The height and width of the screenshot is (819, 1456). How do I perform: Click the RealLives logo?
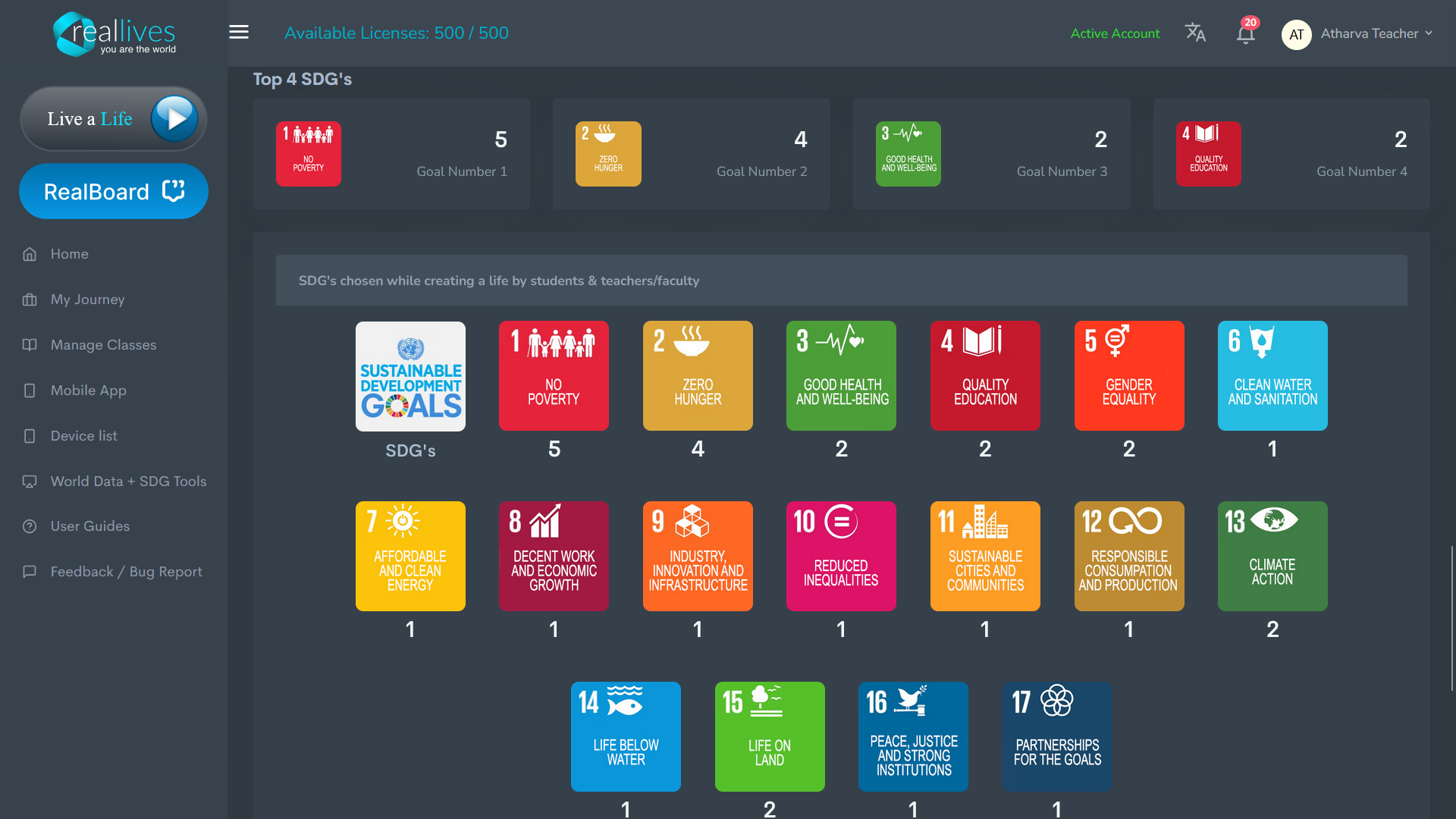[114, 33]
